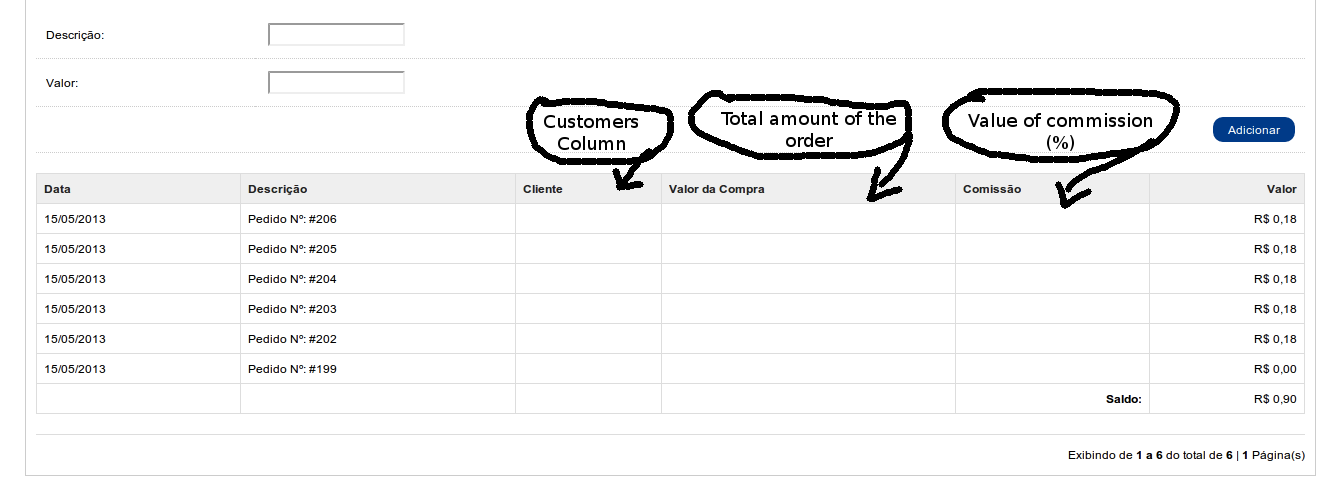Select row Pedido Nº: #205
This screenshot has height=491, width=1329.
point(670,249)
